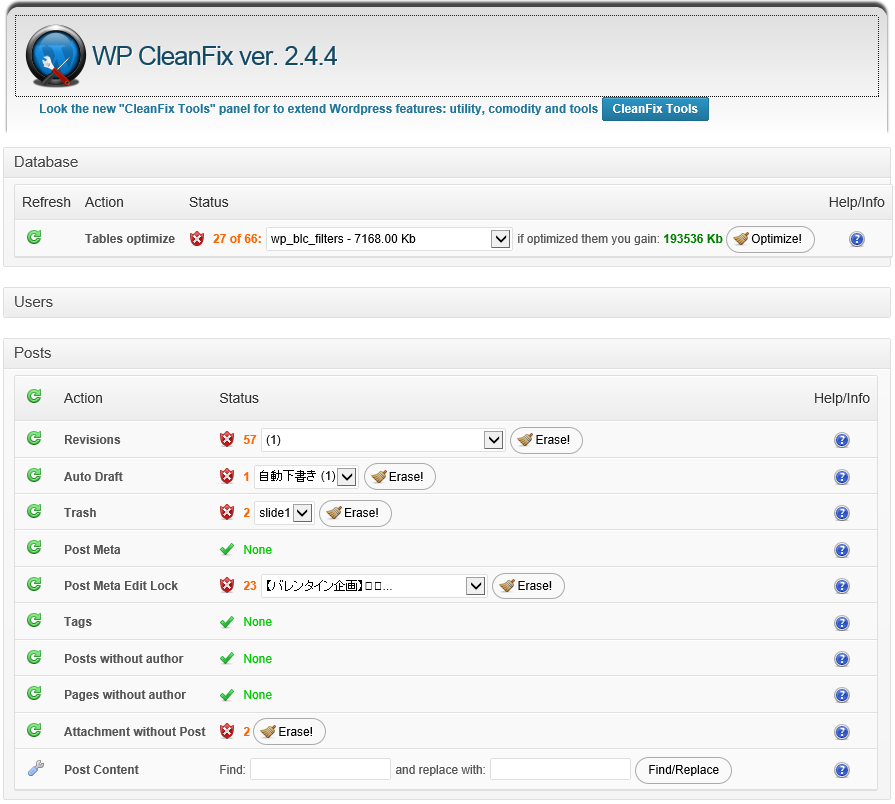Refresh the Revisions row

click(x=34, y=439)
